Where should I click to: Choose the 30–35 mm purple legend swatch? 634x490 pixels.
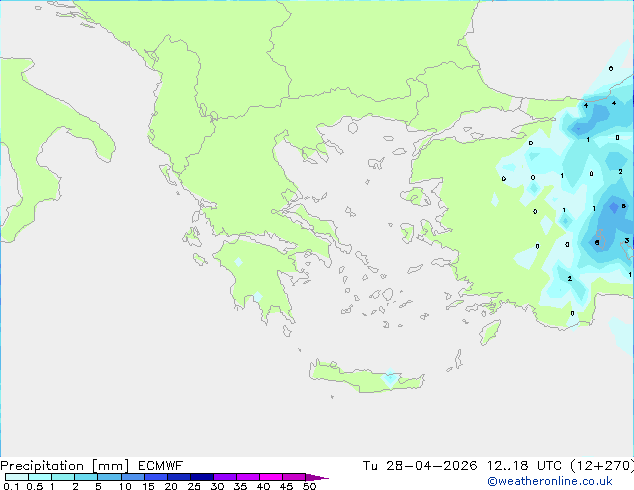point(224,477)
